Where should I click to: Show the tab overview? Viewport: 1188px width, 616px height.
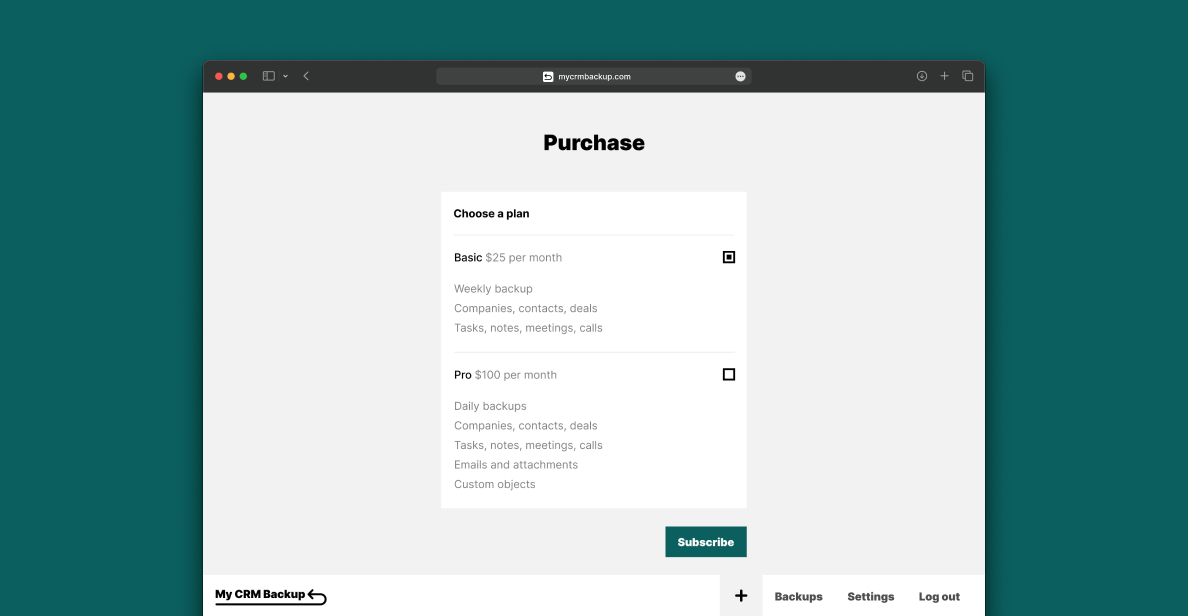pyautogui.click(x=967, y=76)
